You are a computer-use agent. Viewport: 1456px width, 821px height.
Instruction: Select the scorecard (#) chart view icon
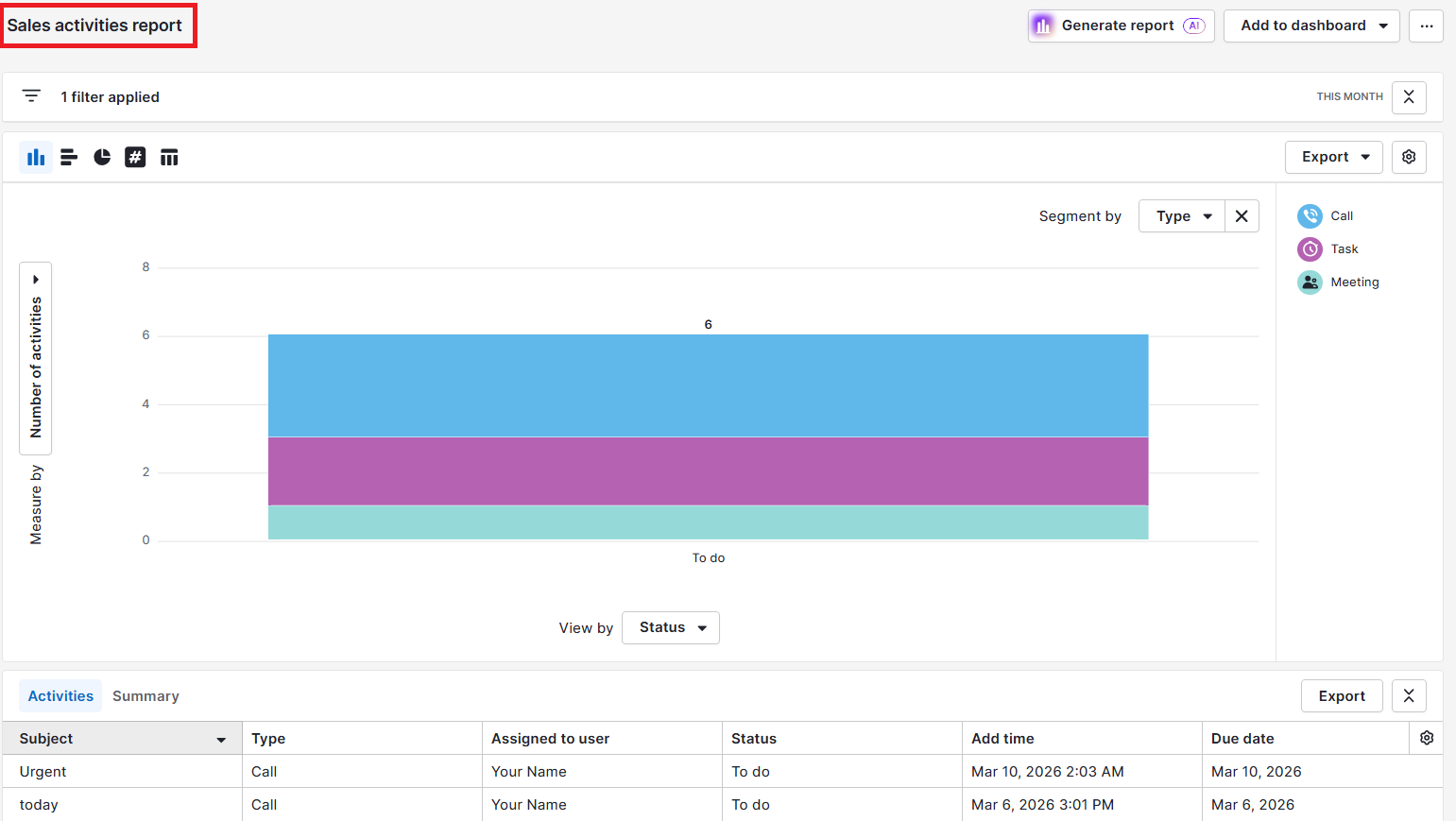[135, 157]
